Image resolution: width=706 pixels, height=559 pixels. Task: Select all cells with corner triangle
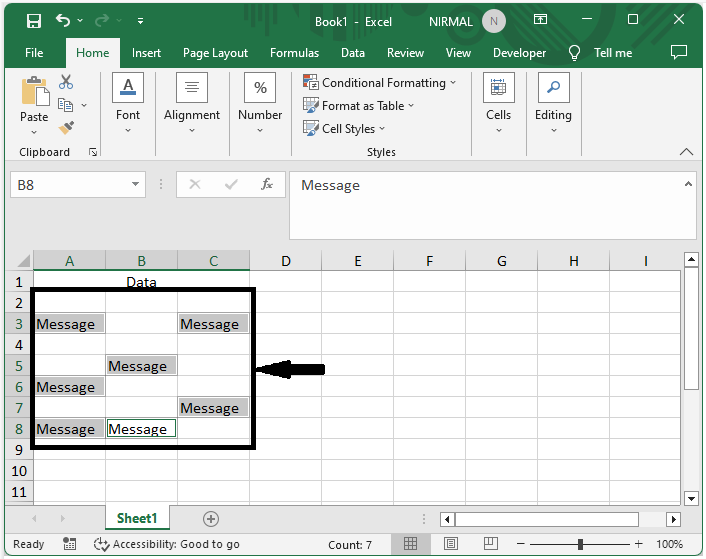pyautogui.click(x=22, y=261)
